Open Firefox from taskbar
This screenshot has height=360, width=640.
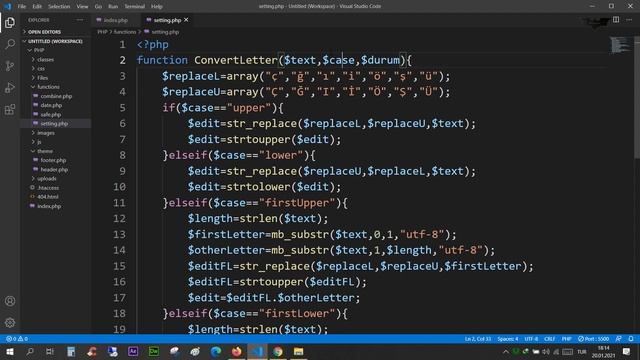click(236, 351)
